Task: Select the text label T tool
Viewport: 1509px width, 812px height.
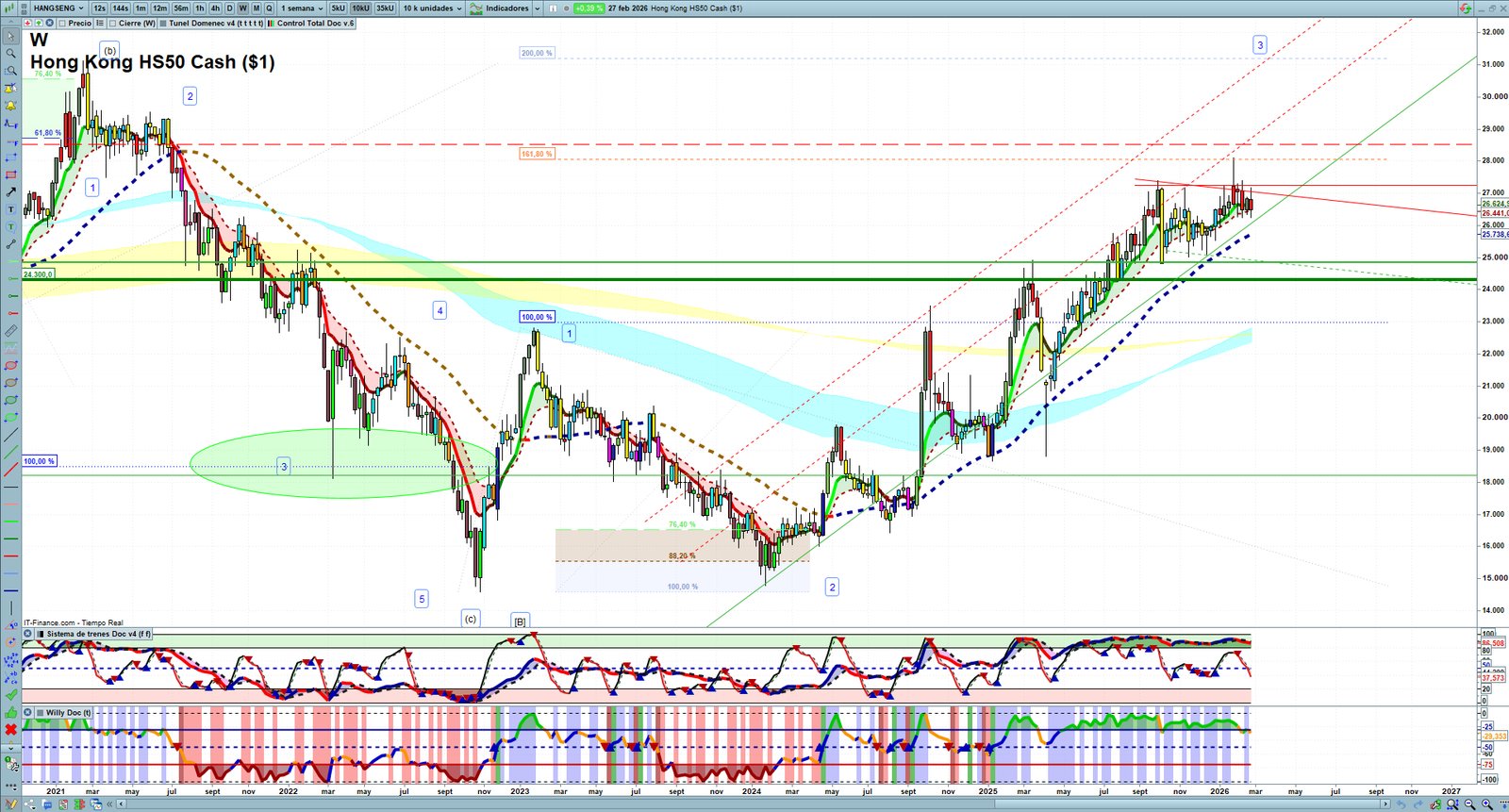Action: pyautogui.click(x=10, y=209)
